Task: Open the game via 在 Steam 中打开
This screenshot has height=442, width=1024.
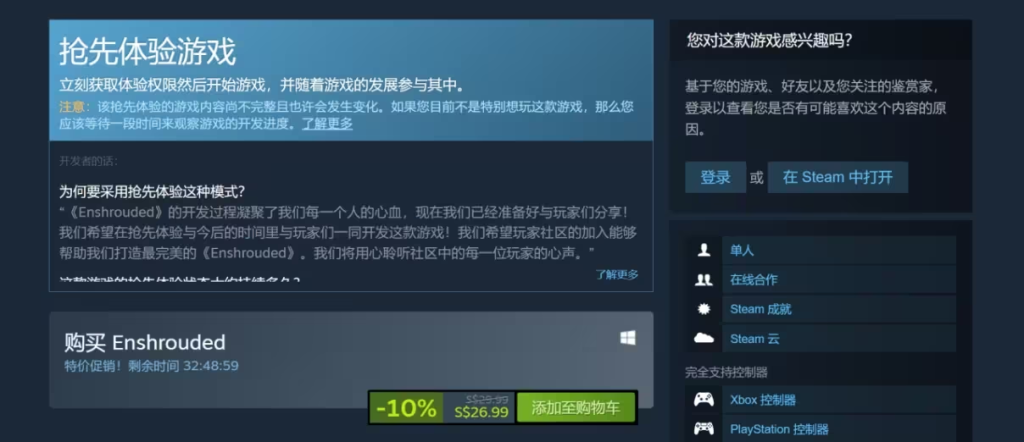Action: coord(837,177)
